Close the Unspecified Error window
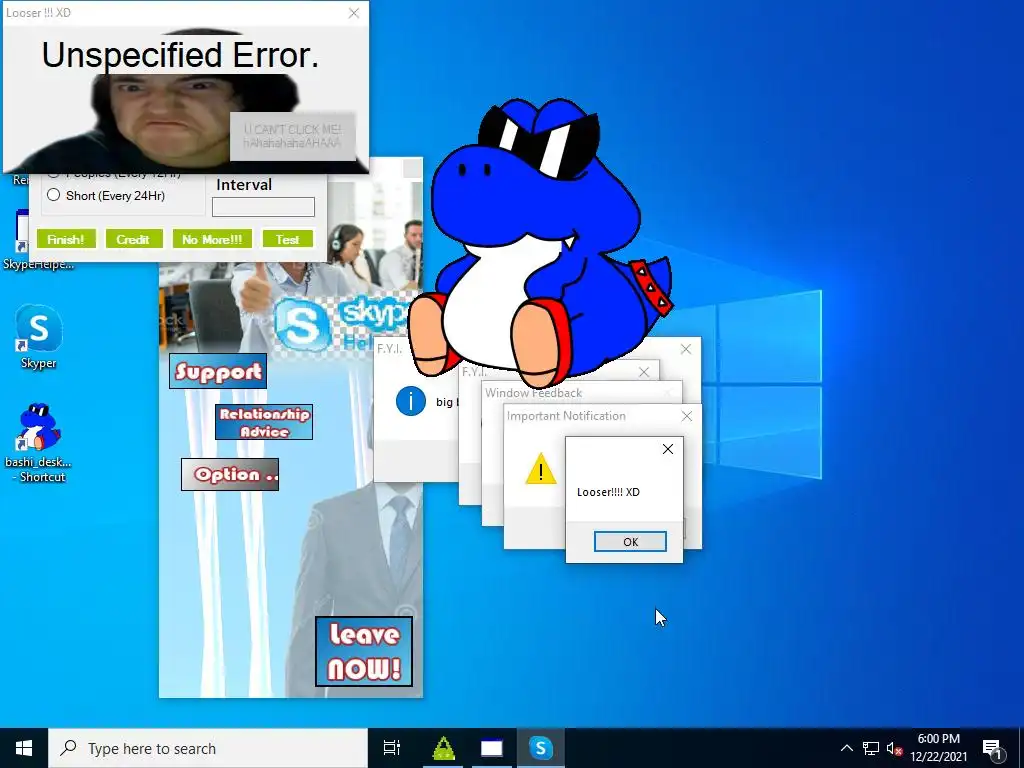 353,13
